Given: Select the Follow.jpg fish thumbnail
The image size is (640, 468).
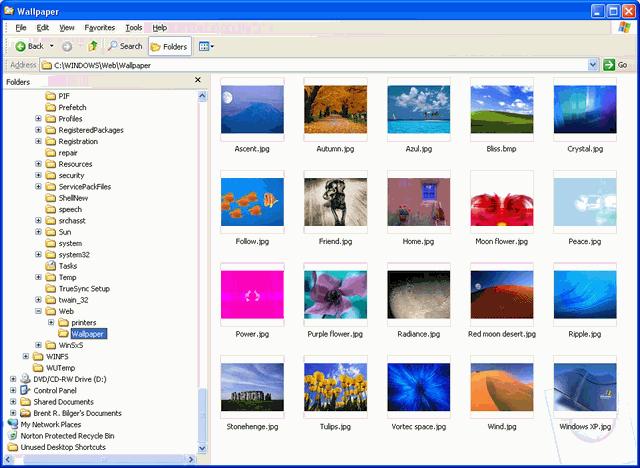Looking at the screenshot, I should coord(252,202).
